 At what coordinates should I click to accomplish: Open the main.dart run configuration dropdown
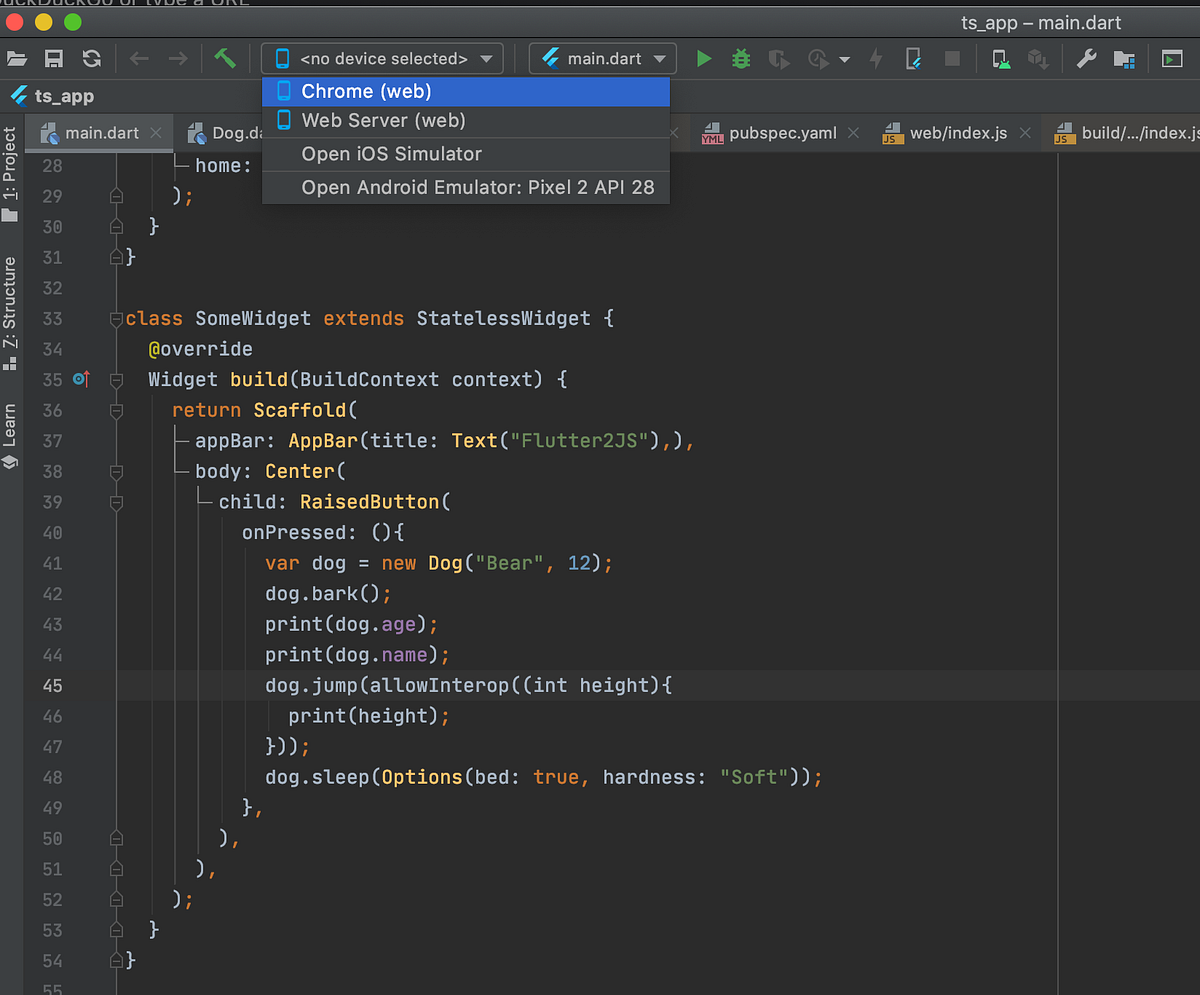[603, 59]
